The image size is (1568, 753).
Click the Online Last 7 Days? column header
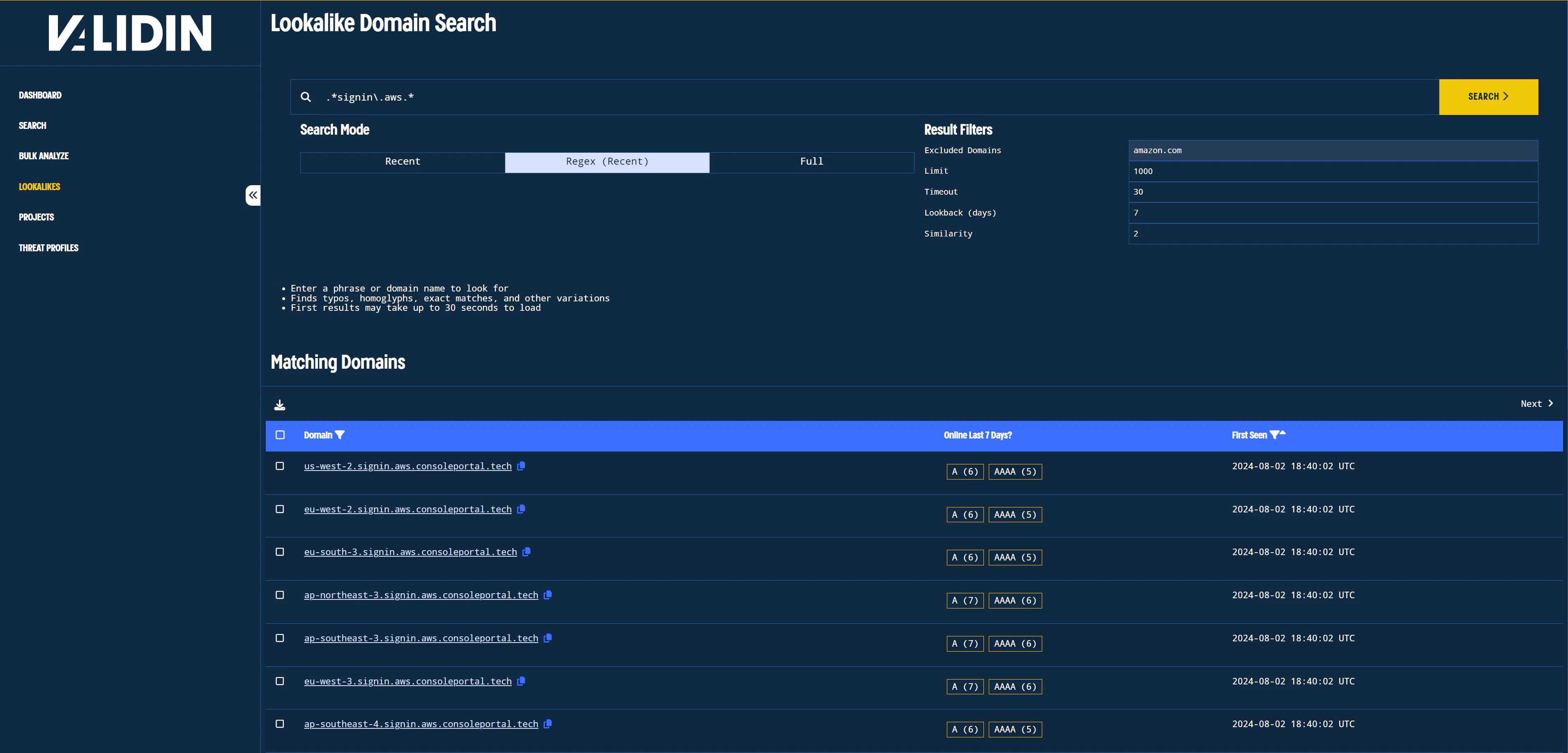(978, 436)
